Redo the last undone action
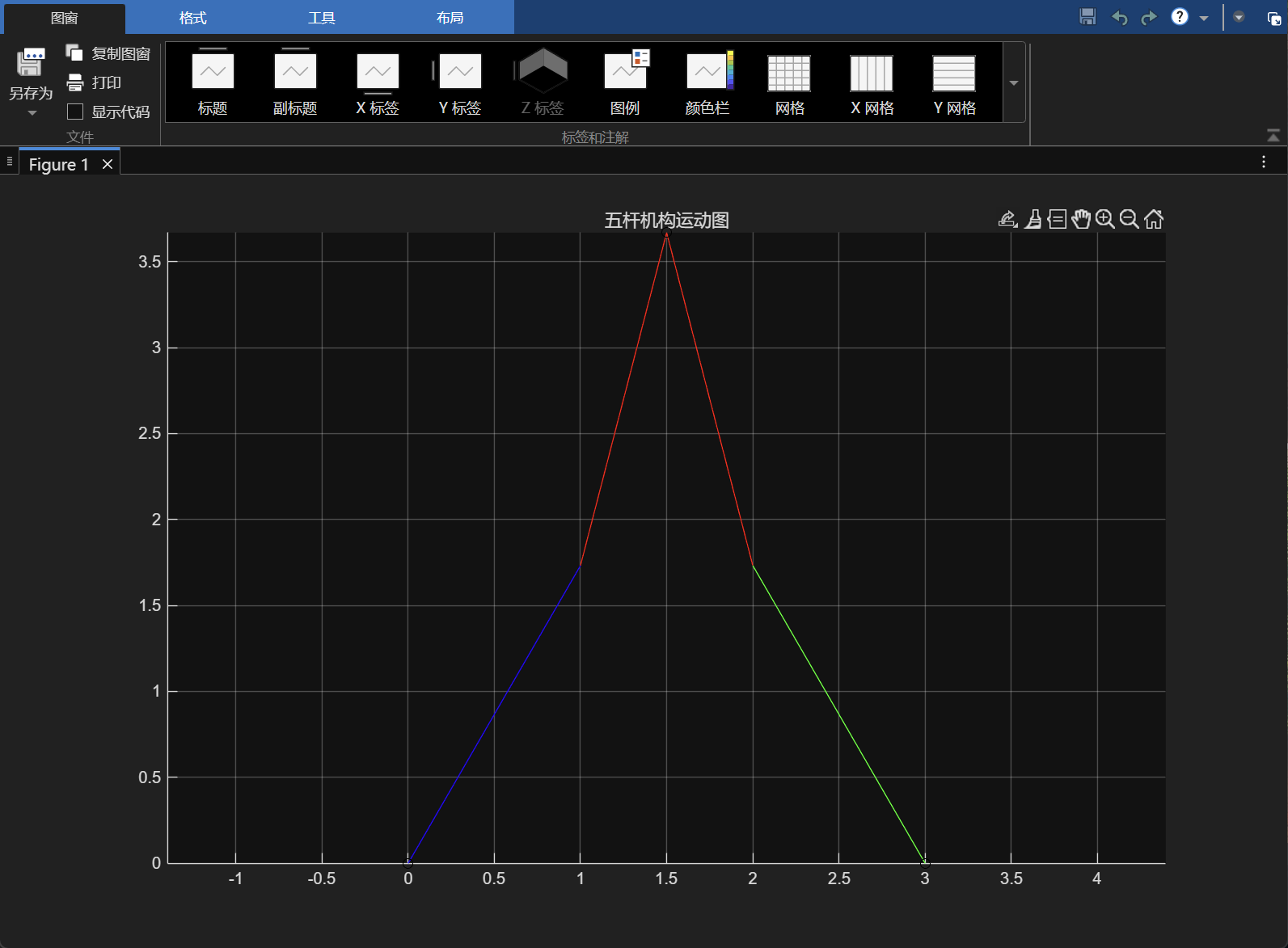Screen dimensions: 1288x948 coord(1149,17)
